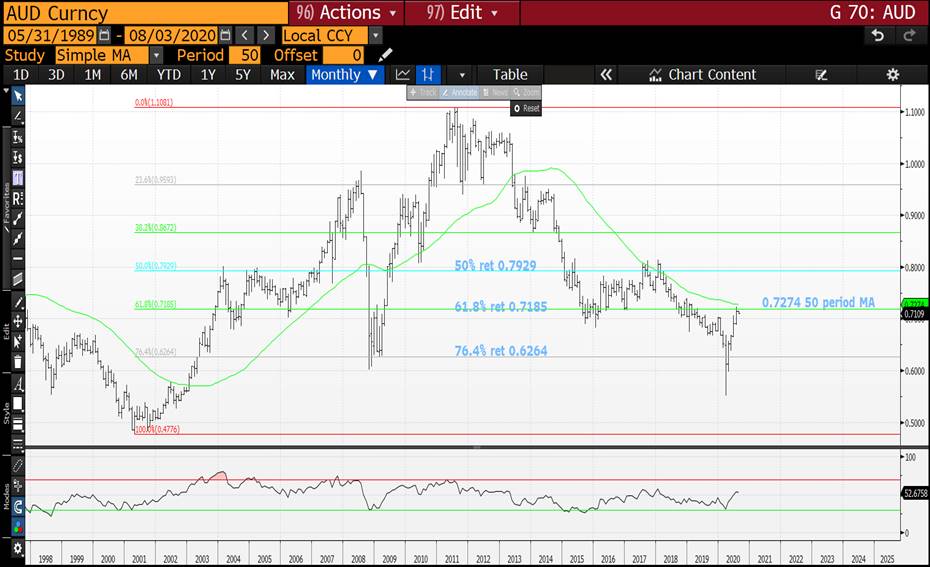Click the Table button
Viewport: 930px width, 567px height.
[510, 75]
